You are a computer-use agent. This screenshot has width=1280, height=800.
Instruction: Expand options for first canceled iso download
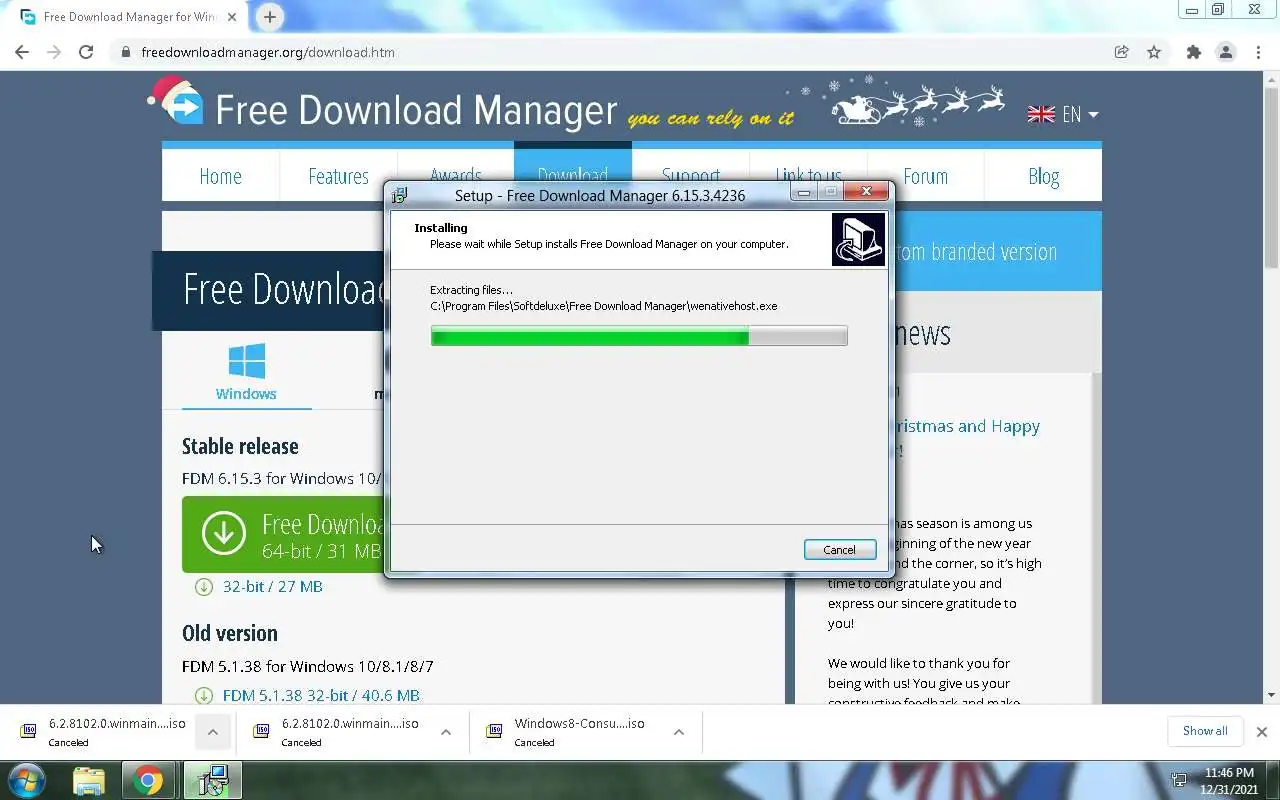212,732
